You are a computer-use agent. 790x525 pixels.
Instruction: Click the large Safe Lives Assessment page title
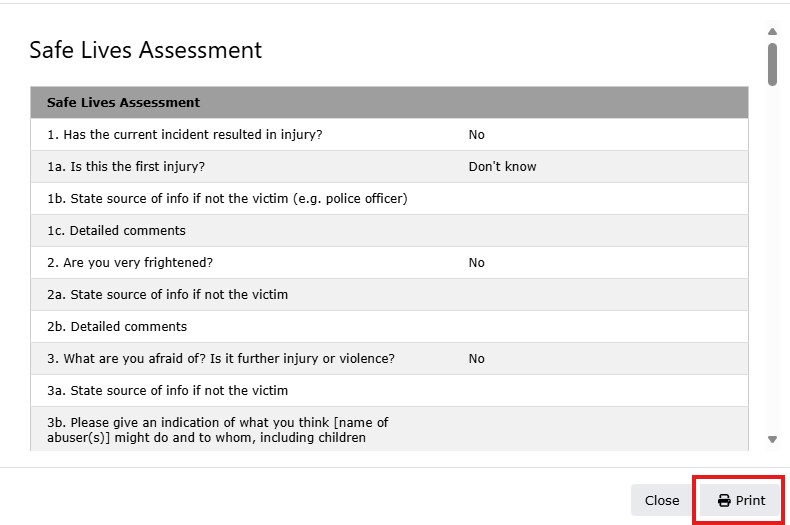(146, 50)
